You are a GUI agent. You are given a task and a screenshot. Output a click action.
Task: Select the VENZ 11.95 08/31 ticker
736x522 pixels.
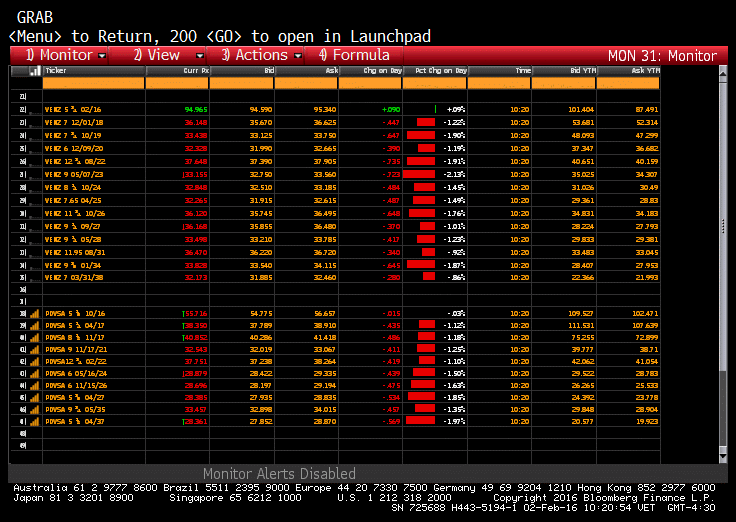pos(75,253)
